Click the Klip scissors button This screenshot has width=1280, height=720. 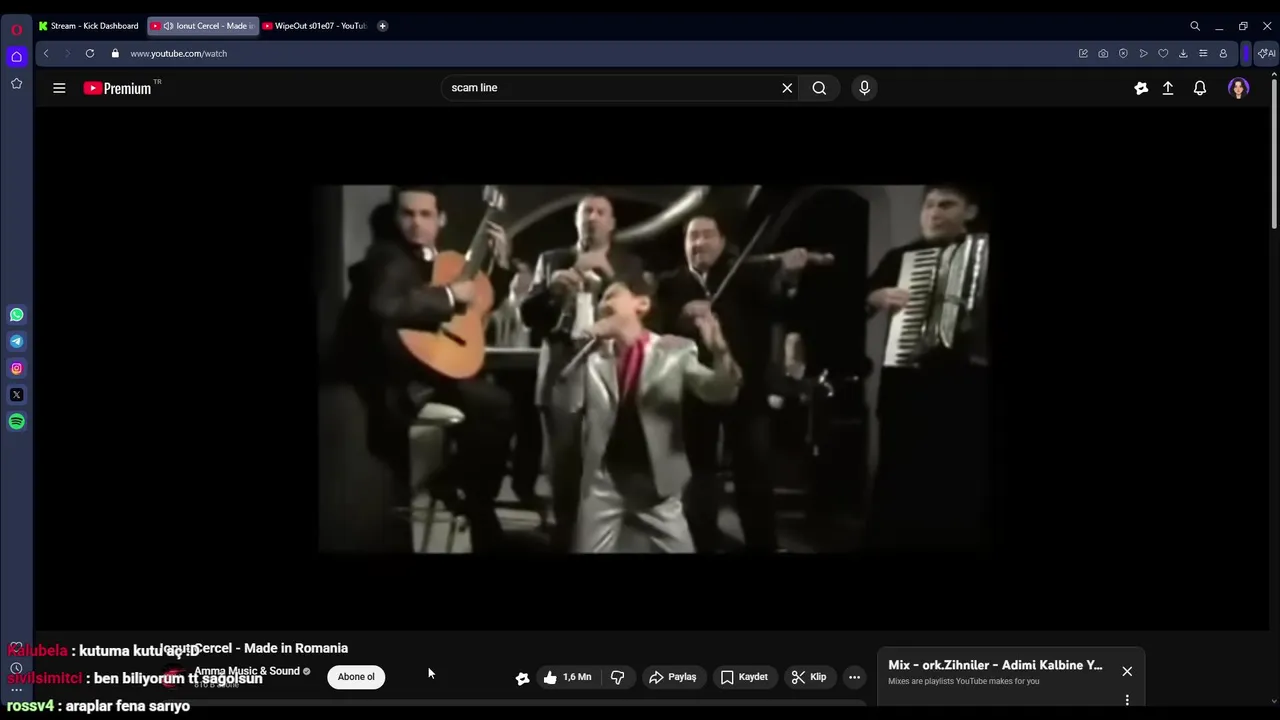[x=809, y=677]
